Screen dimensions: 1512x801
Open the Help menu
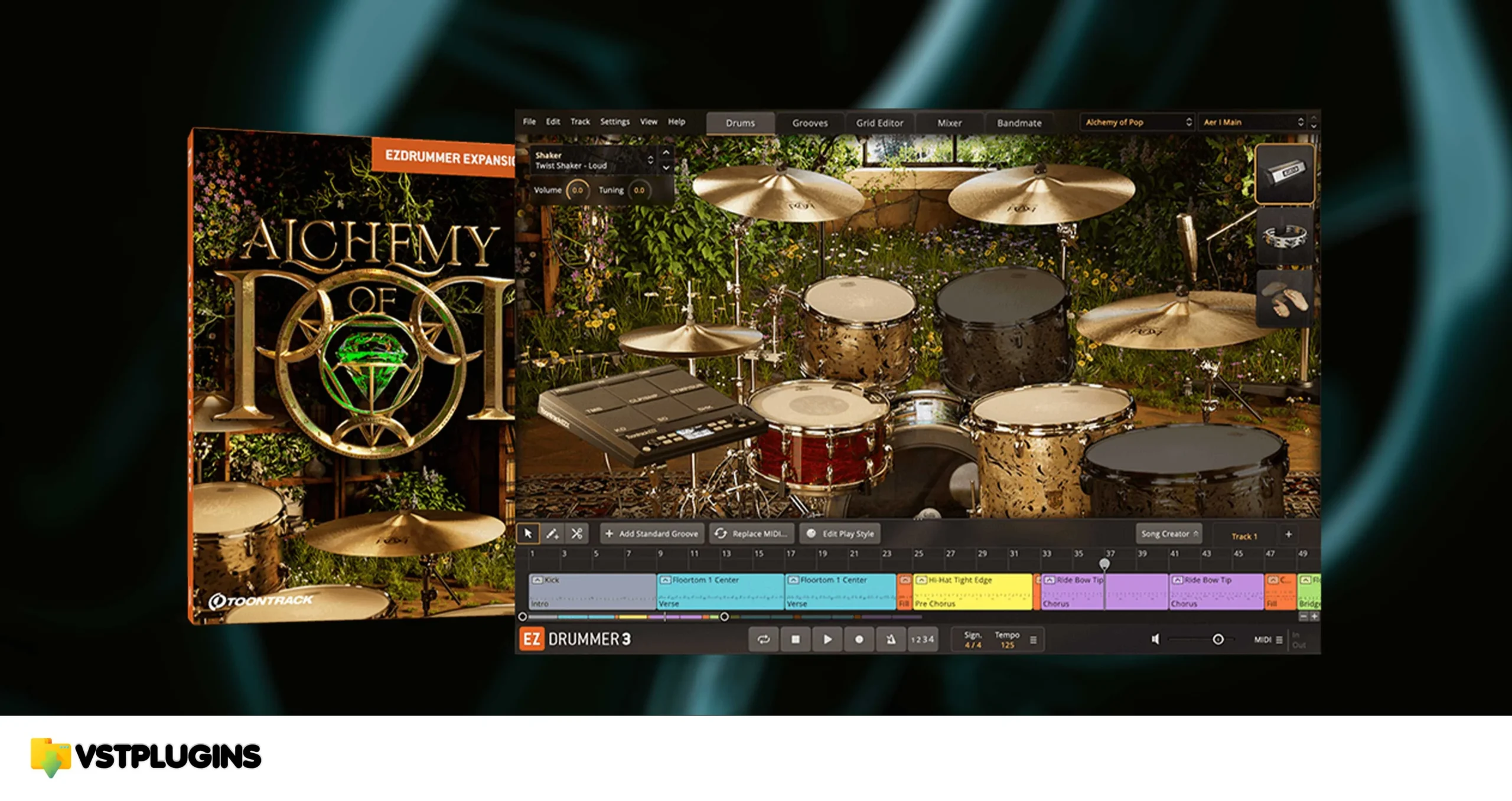click(x=676, y=122)
